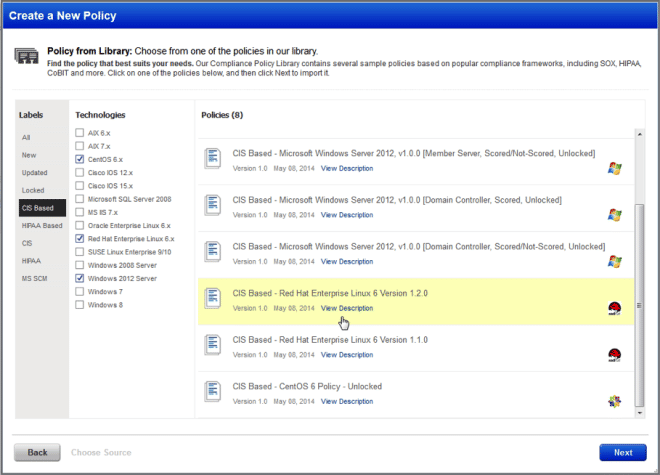Click the Back button
This screenshot has height=475, width=660.
tap(37, 452)
